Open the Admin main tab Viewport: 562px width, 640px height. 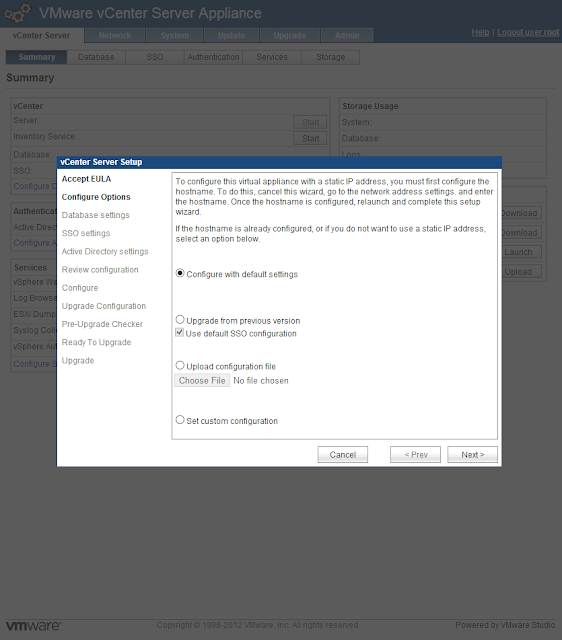pos(347,36)
